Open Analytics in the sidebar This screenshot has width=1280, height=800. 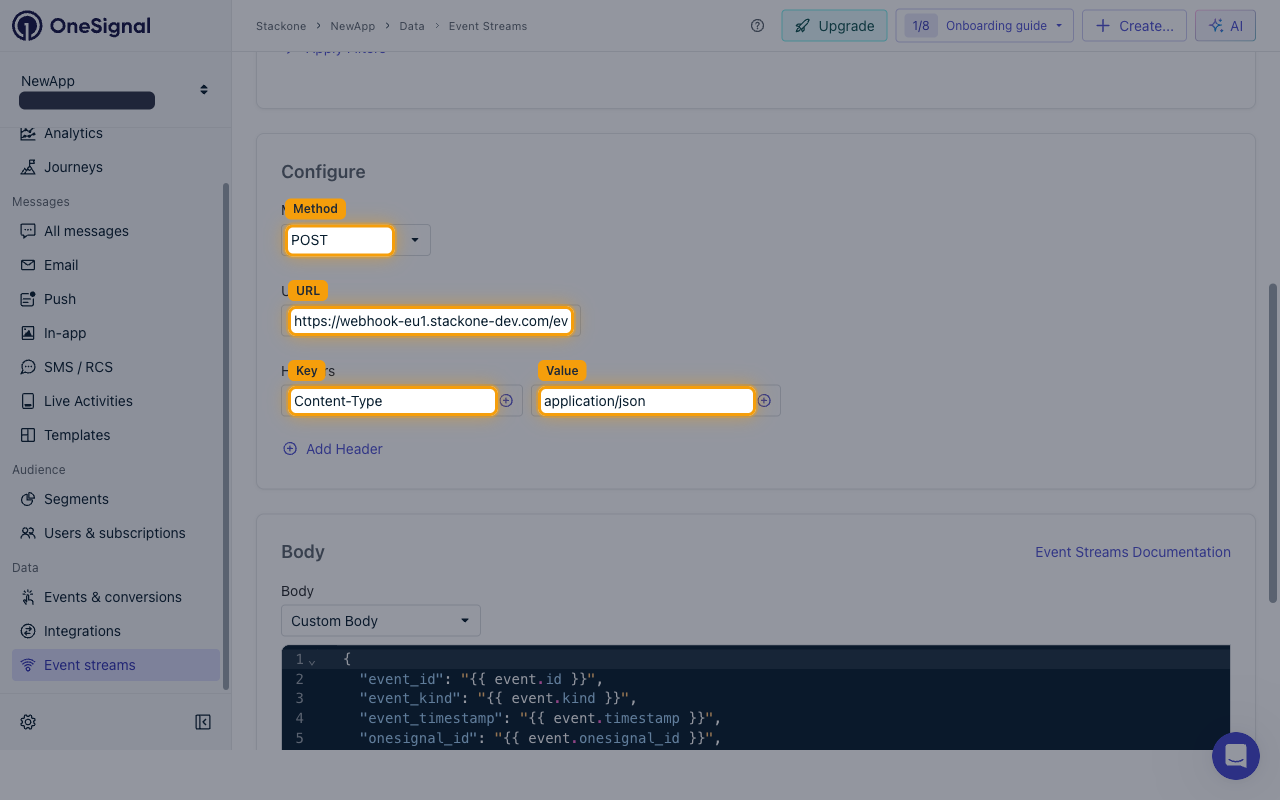click(73, 133)
